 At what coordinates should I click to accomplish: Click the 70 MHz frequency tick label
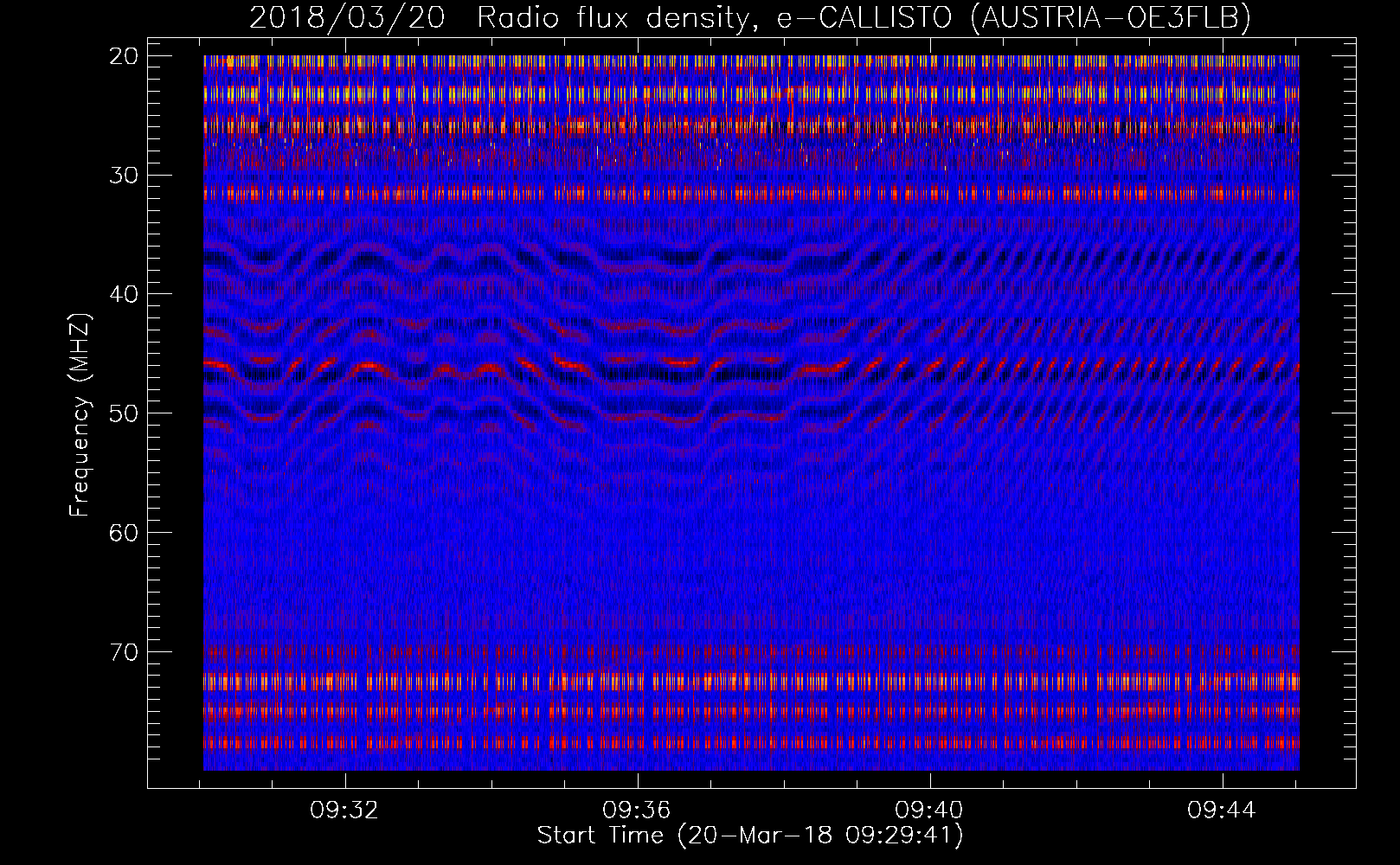click(124, 651)
